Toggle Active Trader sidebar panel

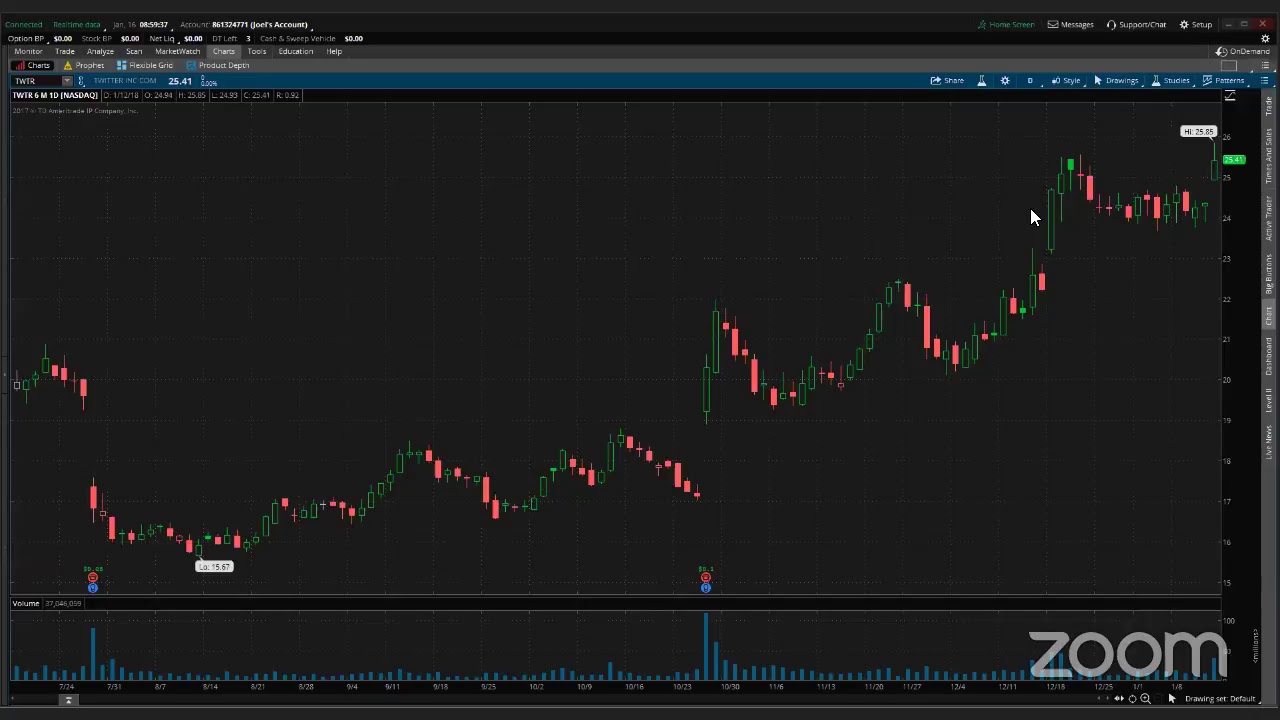[x=1268, y=218]
